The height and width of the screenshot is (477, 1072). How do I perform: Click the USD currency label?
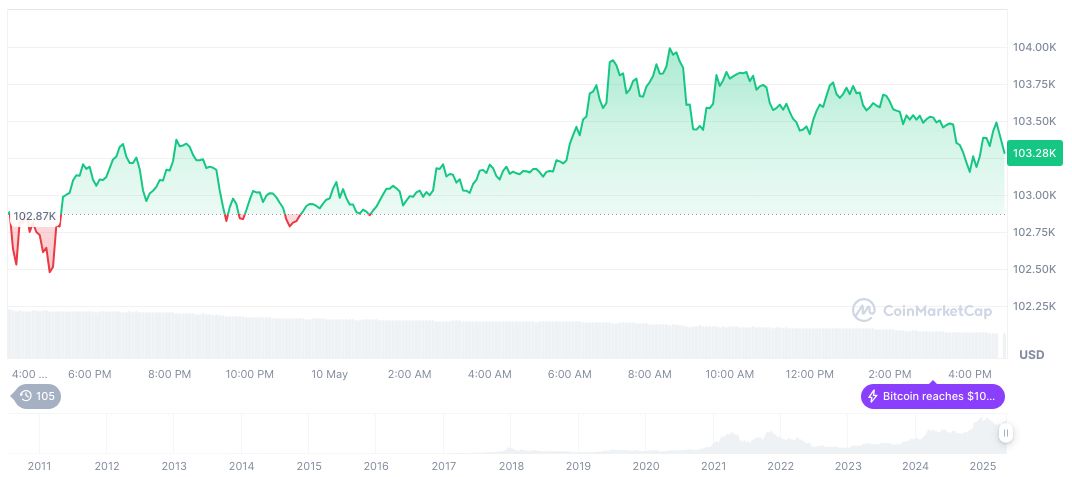coord(1031,355)
